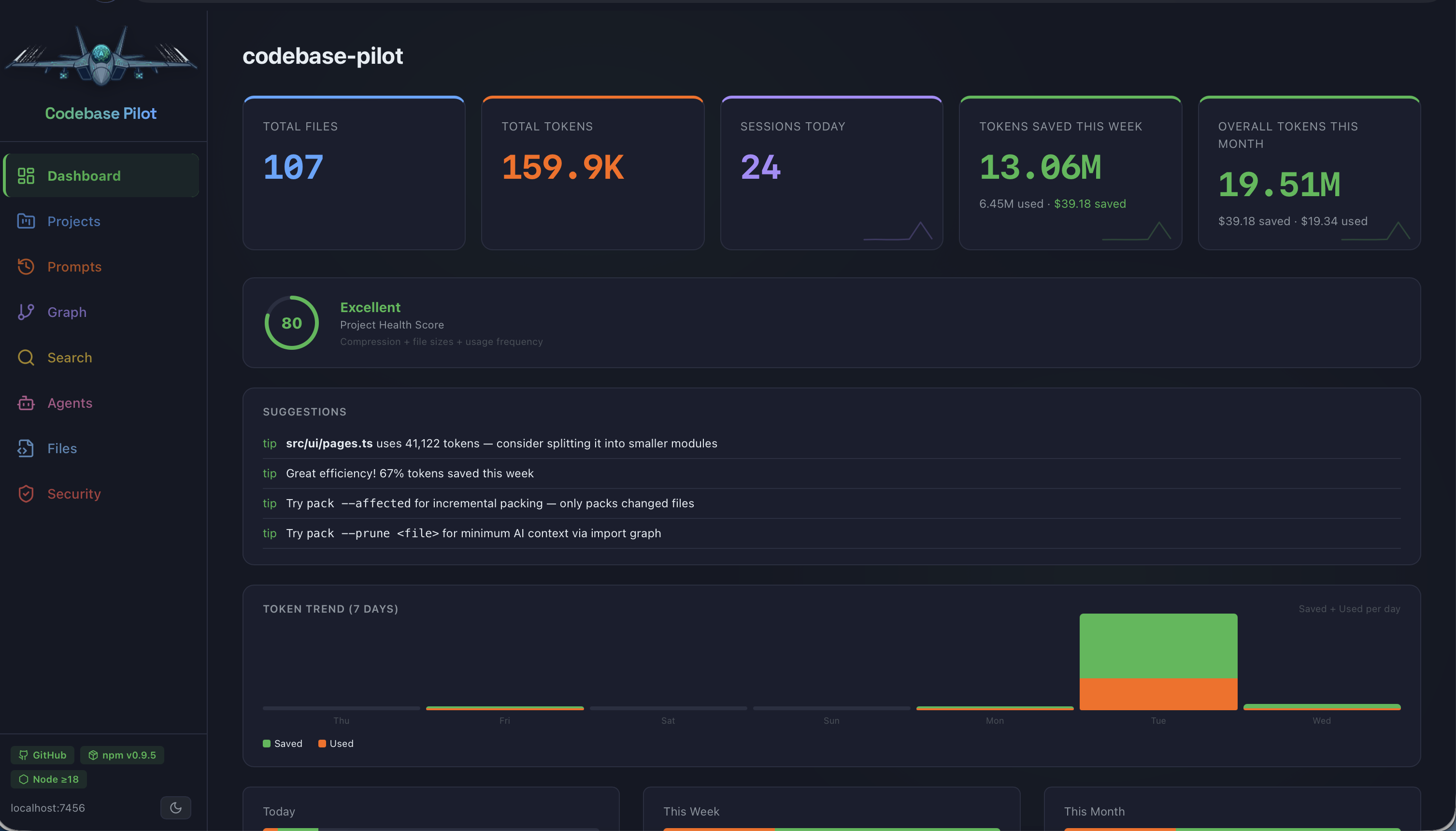The height and width of the screenshot is (831, 1456).
Task: Select the Today panel
Action: coord(279,811)
